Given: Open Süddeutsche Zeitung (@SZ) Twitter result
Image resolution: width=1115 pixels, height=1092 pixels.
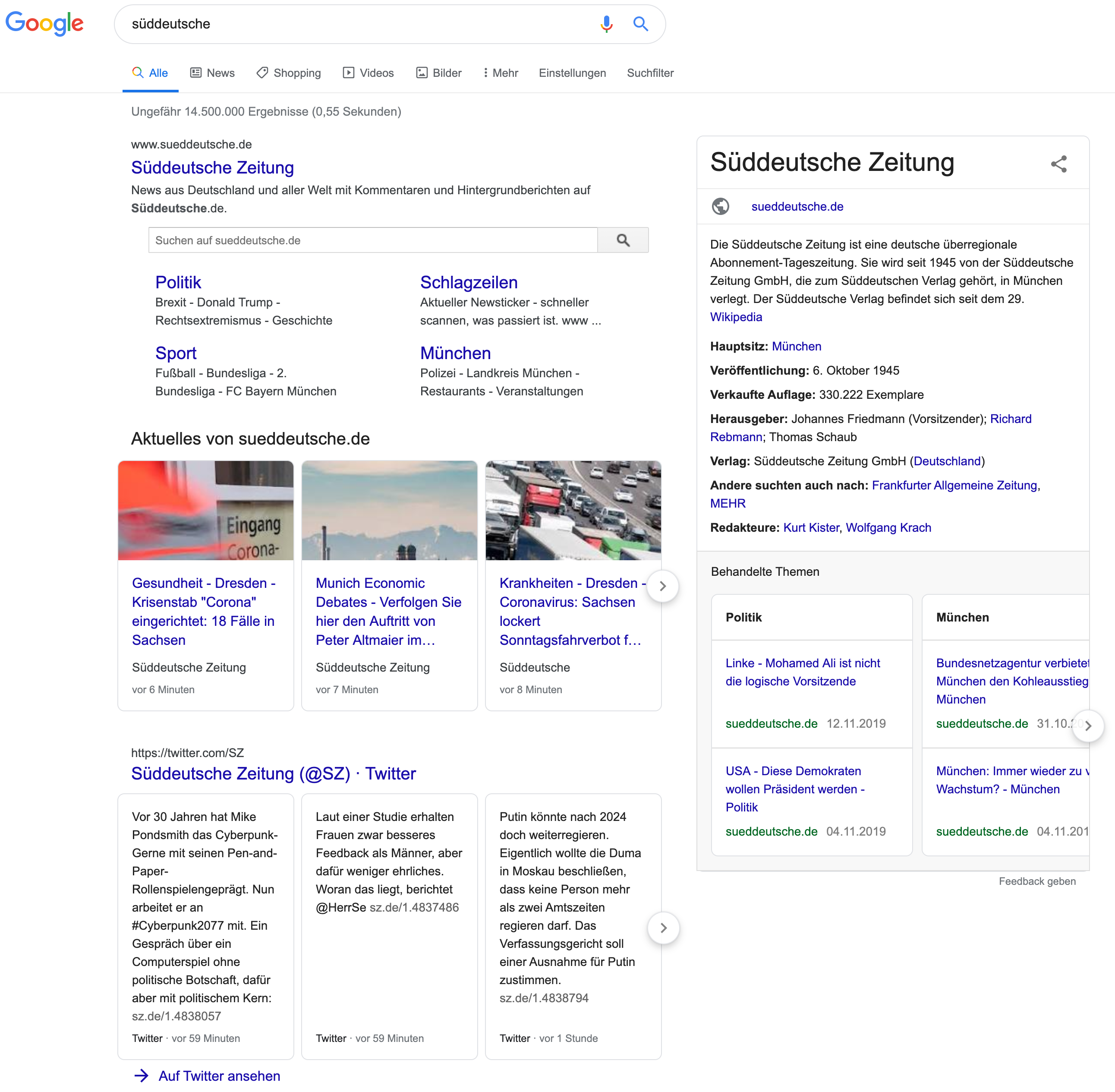Looking at the screenshot, I should (x=274, y=773).
